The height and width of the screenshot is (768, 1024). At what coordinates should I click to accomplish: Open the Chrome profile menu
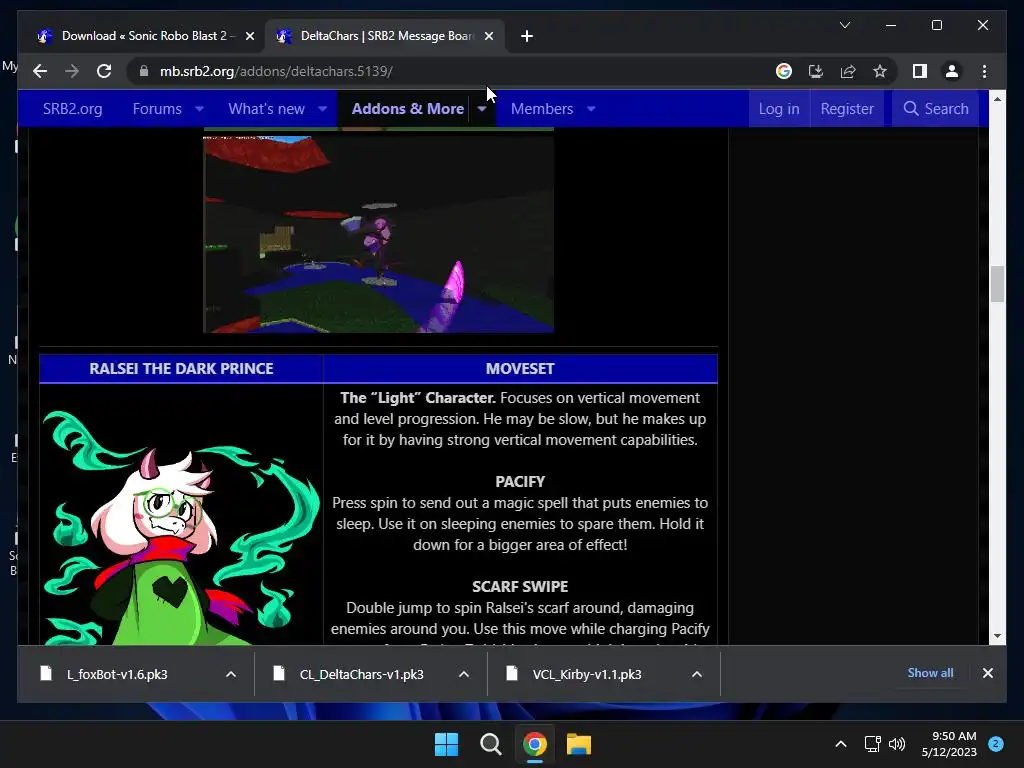(952, 71)
